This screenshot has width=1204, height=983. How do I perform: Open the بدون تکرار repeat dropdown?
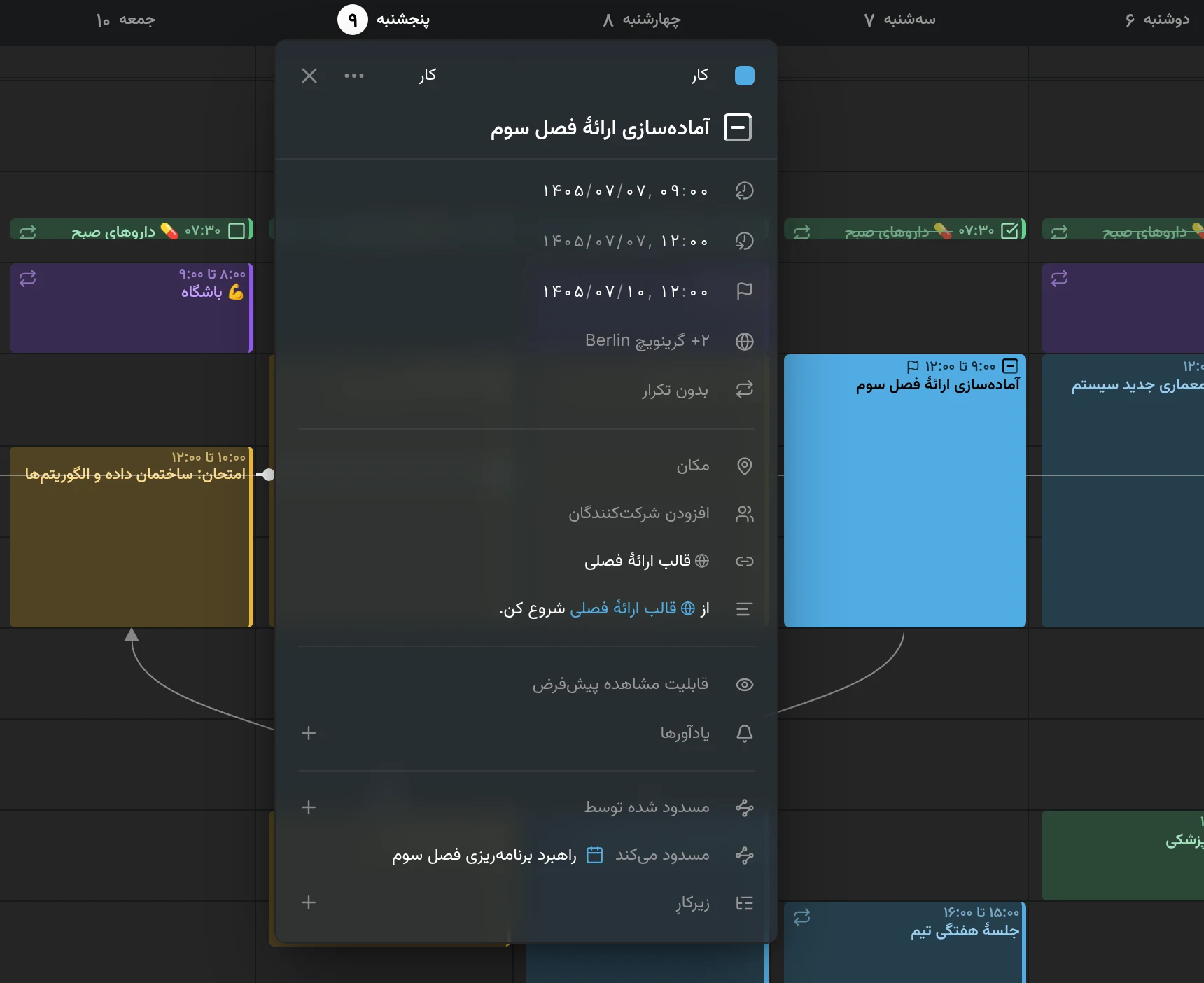675,390
